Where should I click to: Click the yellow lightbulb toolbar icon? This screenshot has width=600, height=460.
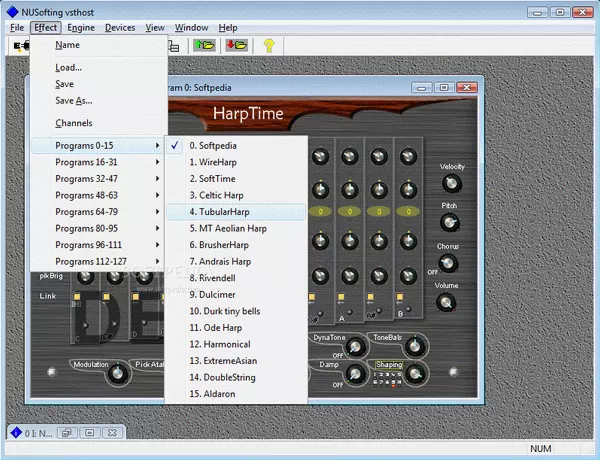[x=268, y=46]
